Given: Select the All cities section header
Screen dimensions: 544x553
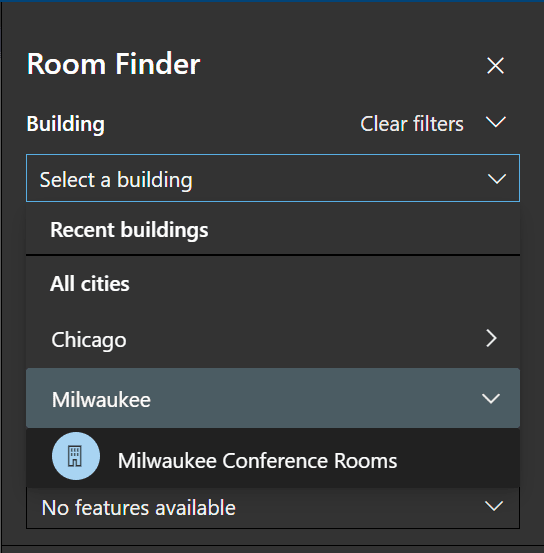Looking at the screenshot, I should 90,284.
